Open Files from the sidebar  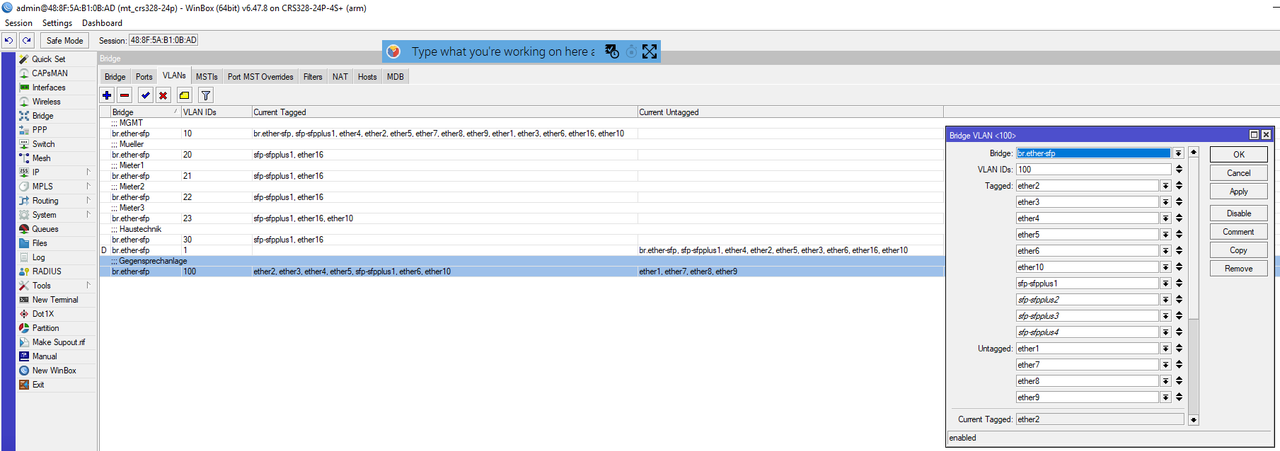pos(41,243)
